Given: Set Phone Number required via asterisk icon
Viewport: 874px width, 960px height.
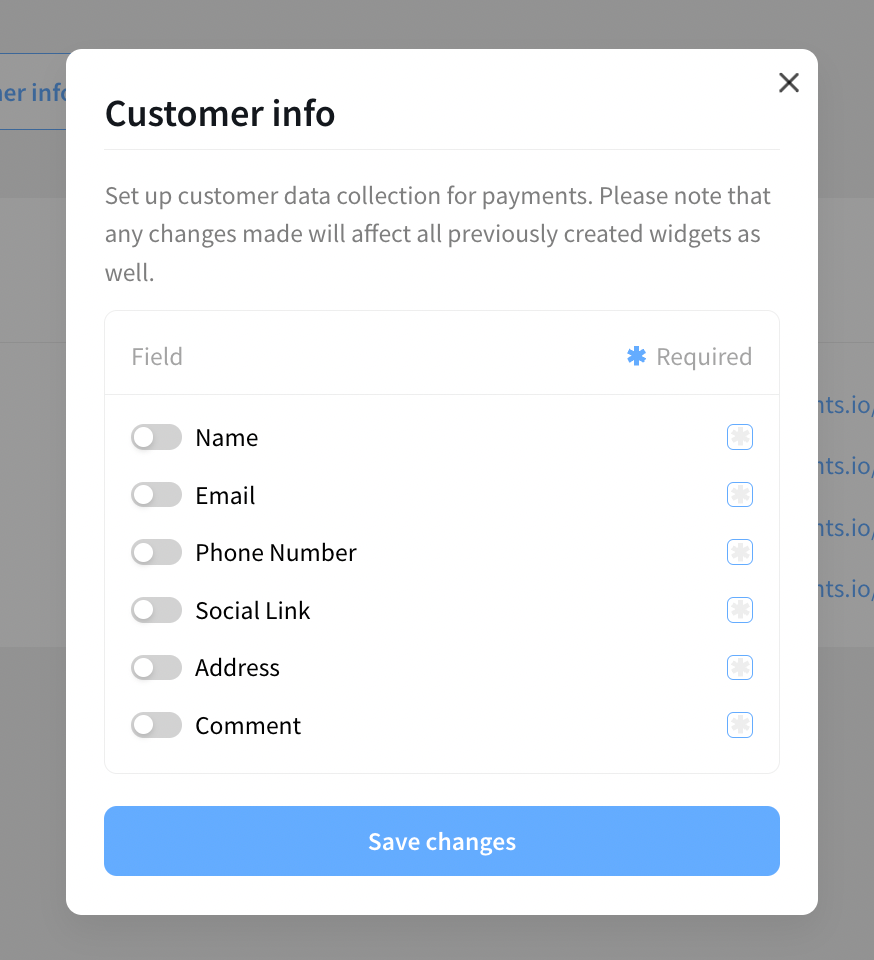Looking at the screenshot, I should click(x=739, y=553).
